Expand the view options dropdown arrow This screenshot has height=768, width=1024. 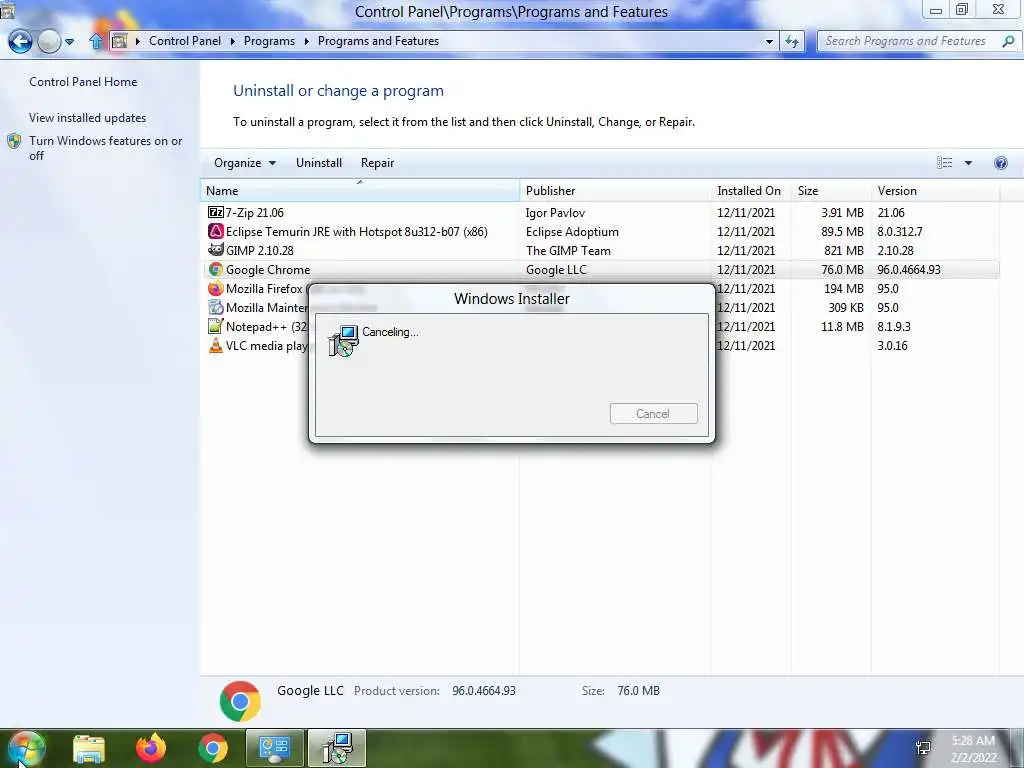click(x=968, y=163)
